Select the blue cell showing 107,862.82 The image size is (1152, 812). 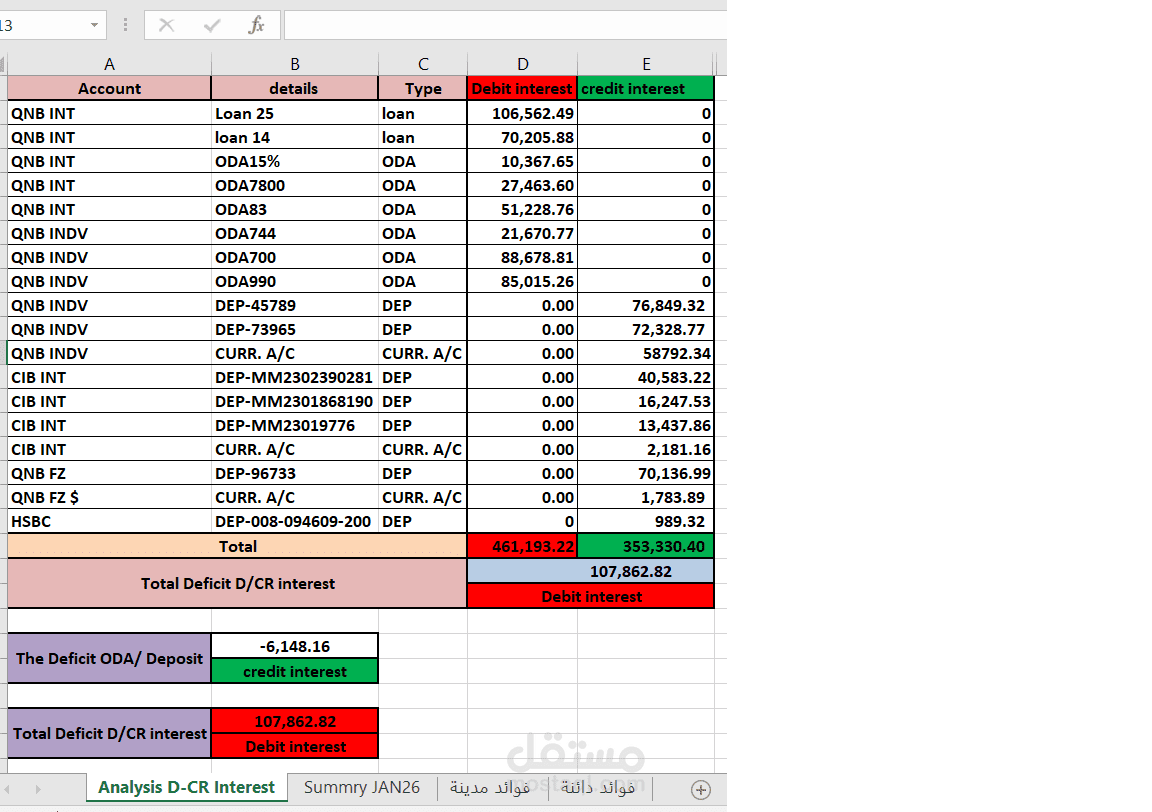pyautogui.click(x=591, y=571)
